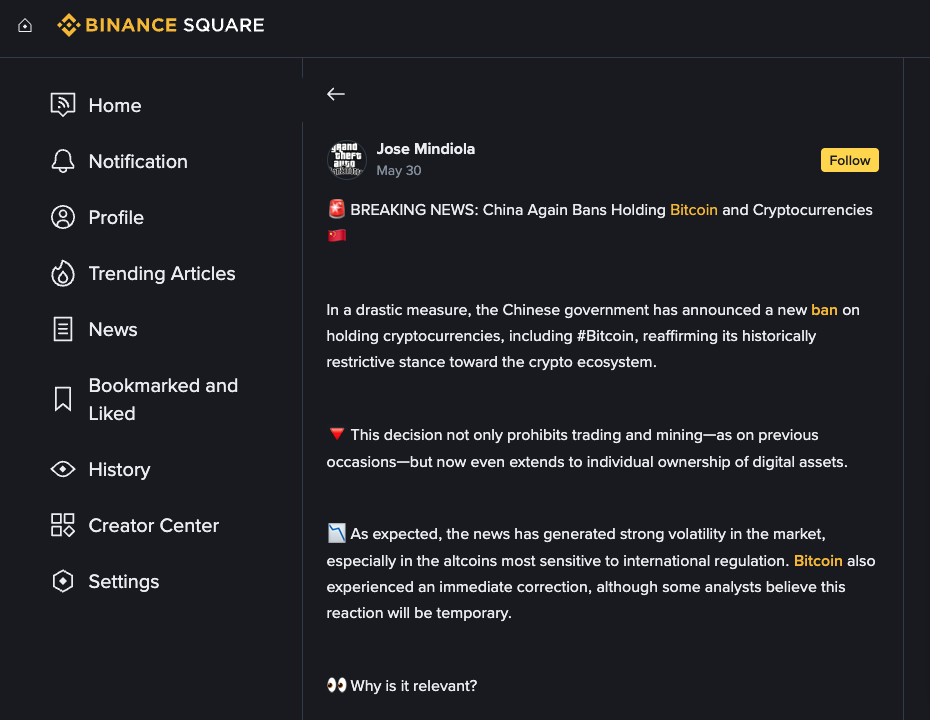Click the yellow 'ban' link
Image resolution: width=930 pixels, height=720 pixels.
click(824, 310)
